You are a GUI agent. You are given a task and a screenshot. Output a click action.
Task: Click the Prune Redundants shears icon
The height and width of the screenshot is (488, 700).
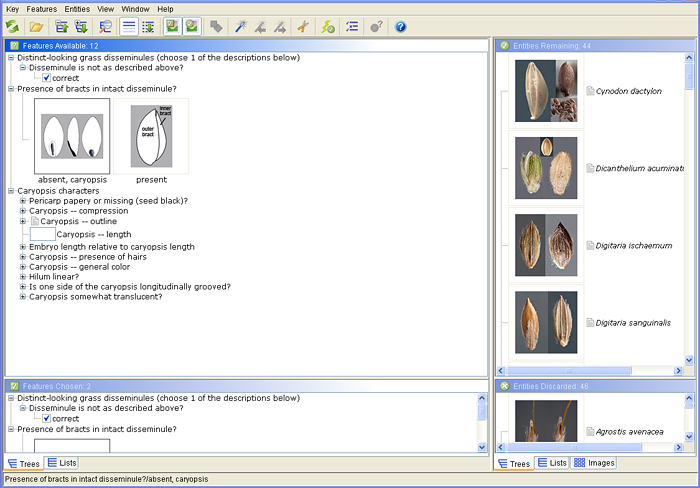point(303,27)
